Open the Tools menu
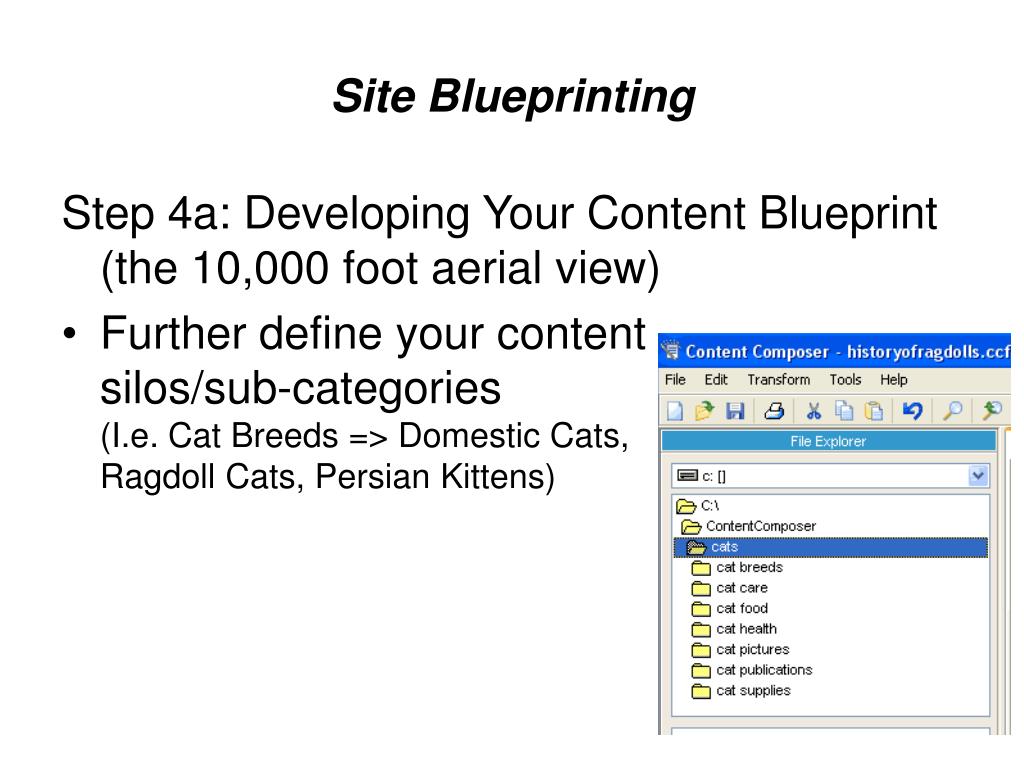Screen dimensions: 1024x768 click(x=845, y=379)
